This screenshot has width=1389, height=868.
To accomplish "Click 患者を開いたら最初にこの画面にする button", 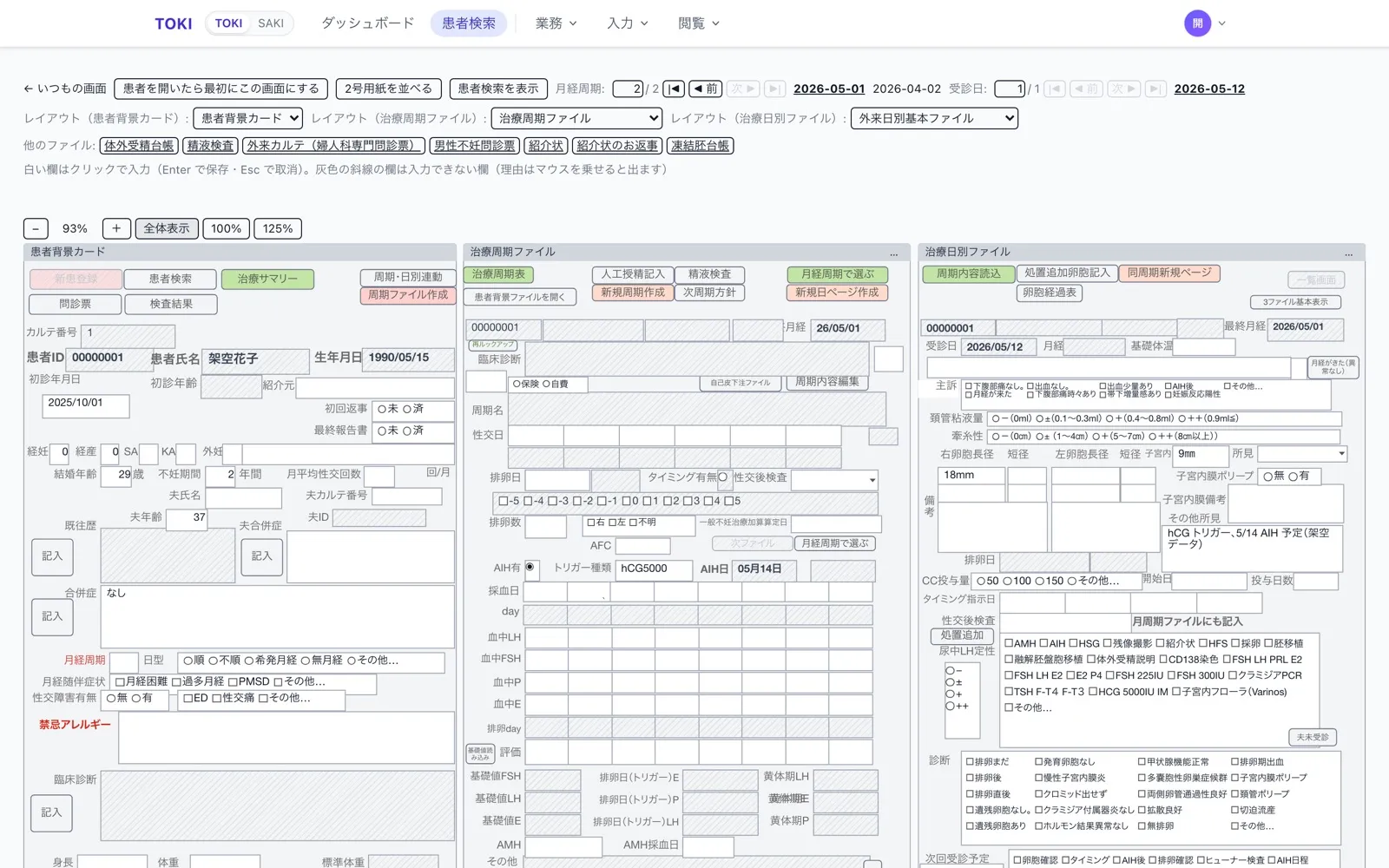I will [x=221, y=89].
